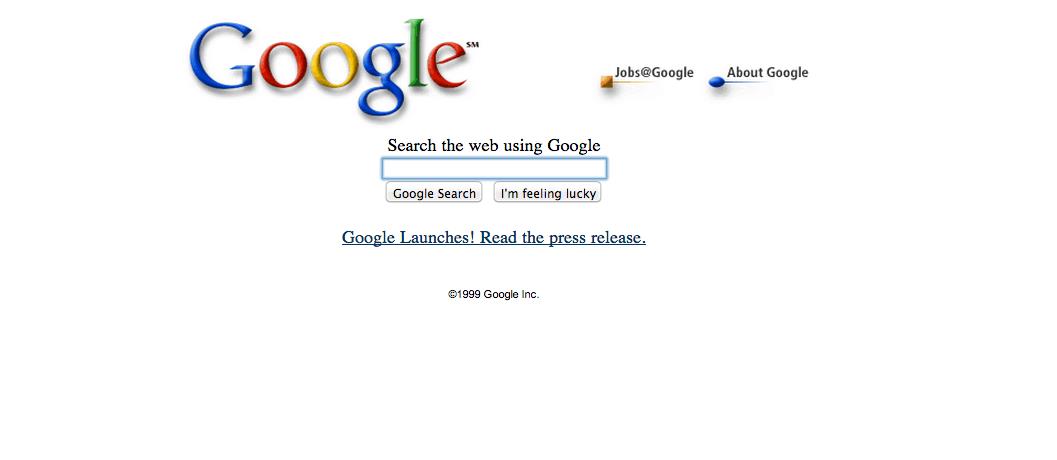Open the Jobs@Google link
The image size is (1057, 460).
click(654, 73)
